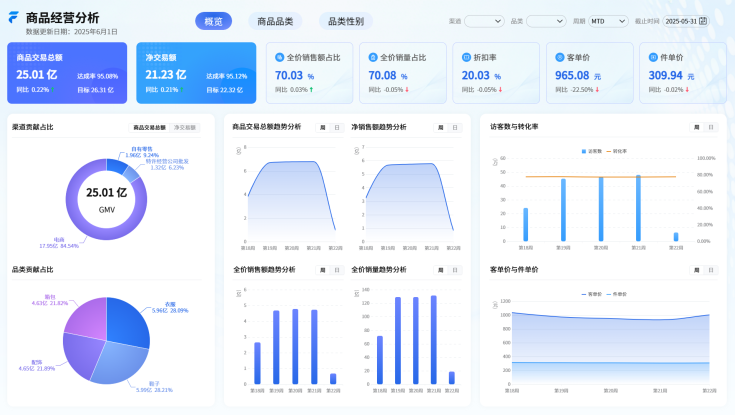Click the 商品交易总额 summary card
Viewport: 735px width, 415px height.
tap(67, 73)
